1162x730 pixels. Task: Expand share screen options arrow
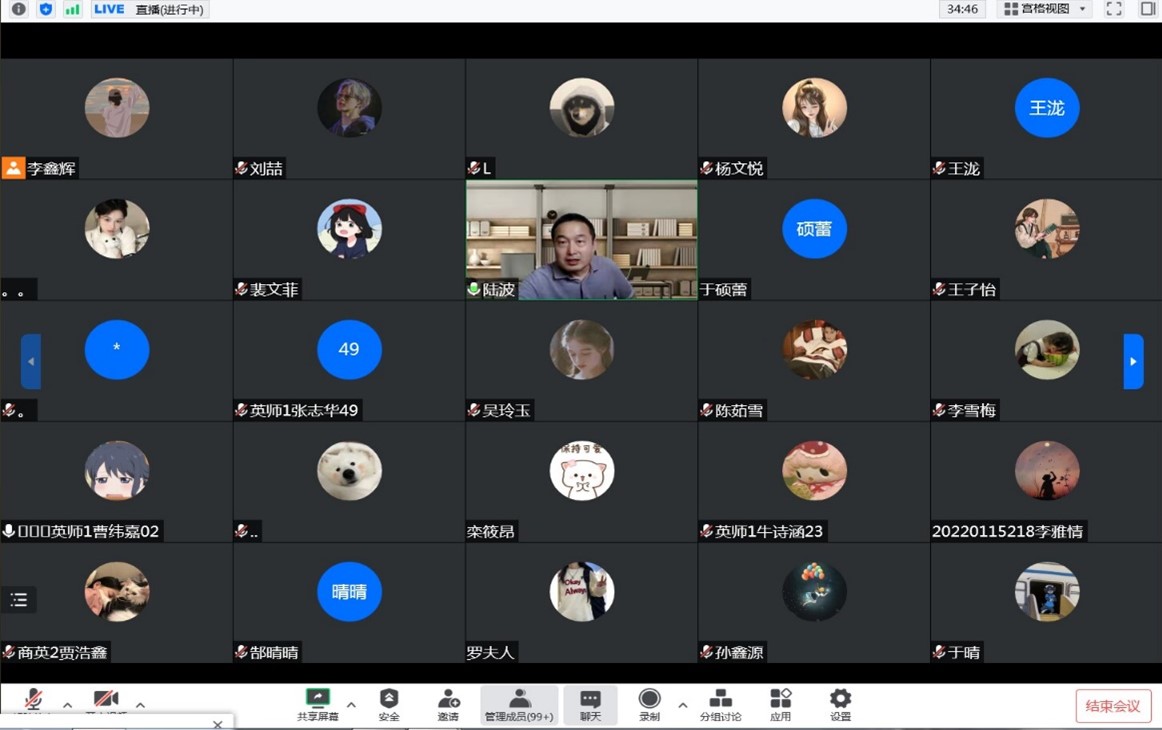pos(351,705)
